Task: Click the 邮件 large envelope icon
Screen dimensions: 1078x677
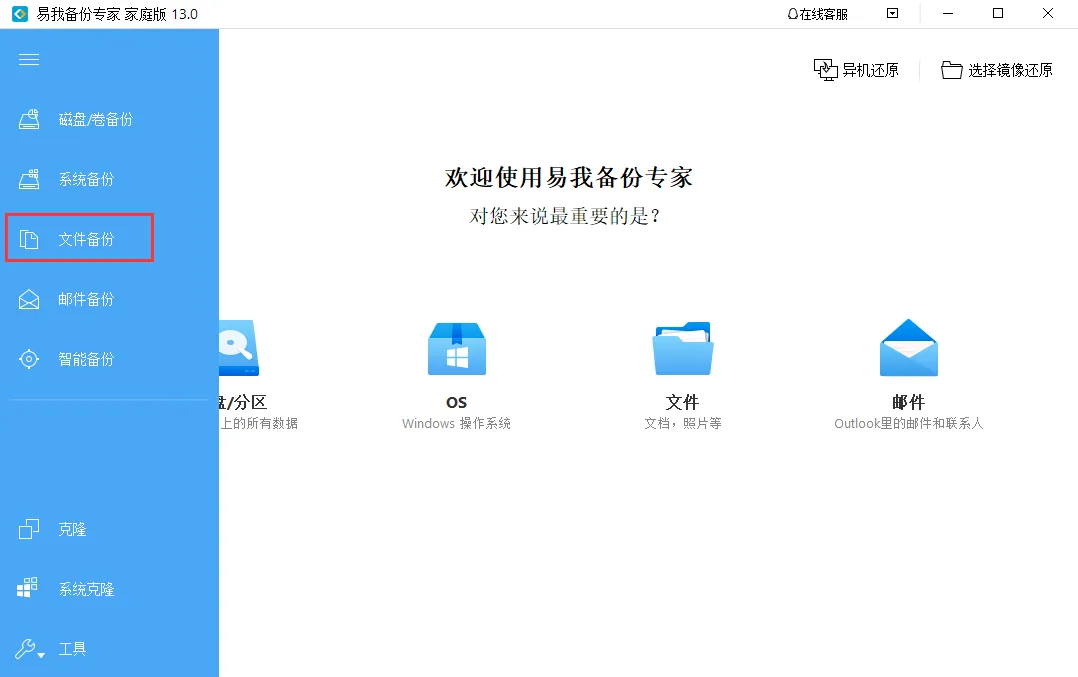Action: coord(908,349)
